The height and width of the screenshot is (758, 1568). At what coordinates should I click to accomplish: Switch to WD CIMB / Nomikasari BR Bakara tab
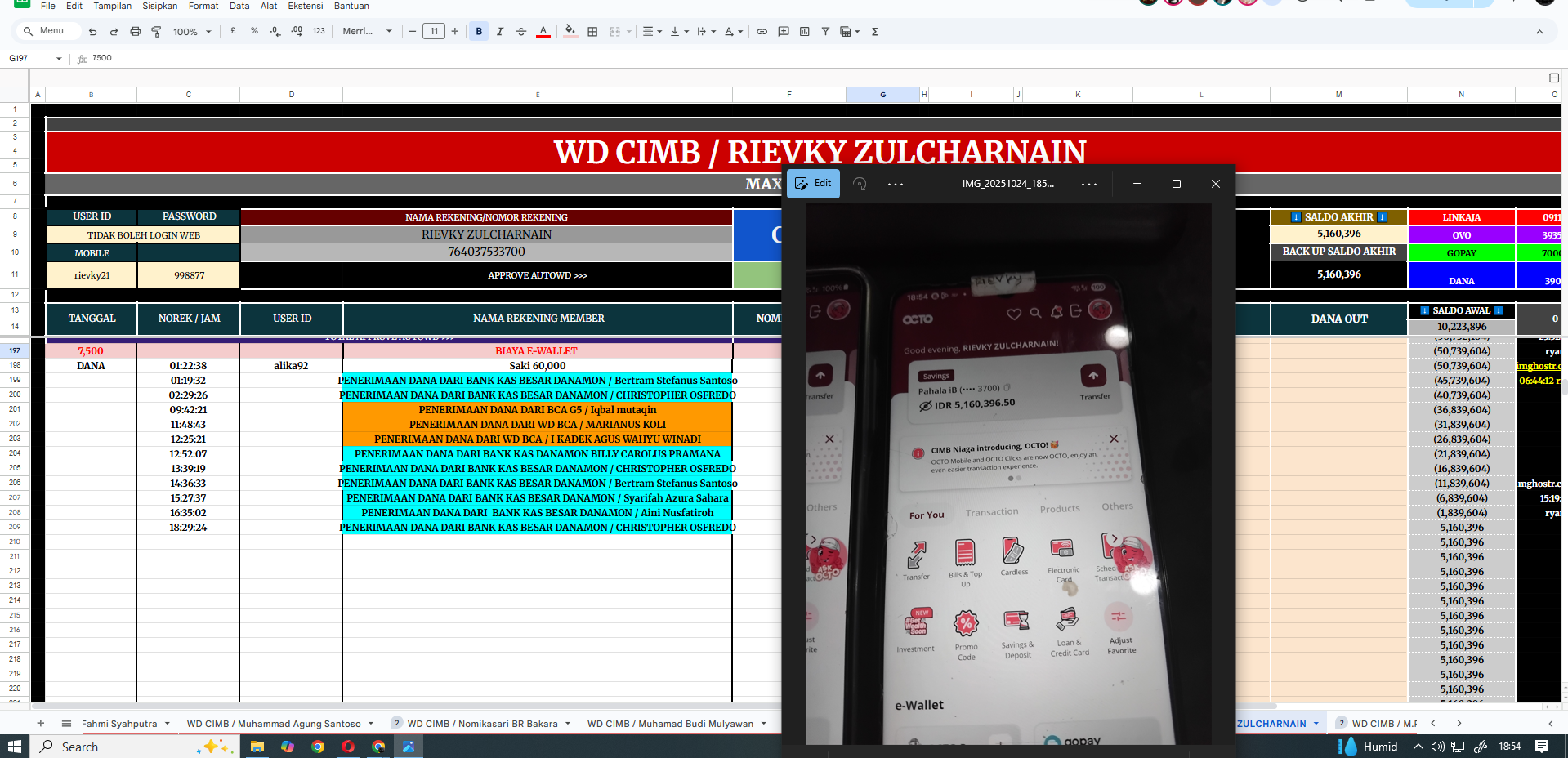[483, 724]
